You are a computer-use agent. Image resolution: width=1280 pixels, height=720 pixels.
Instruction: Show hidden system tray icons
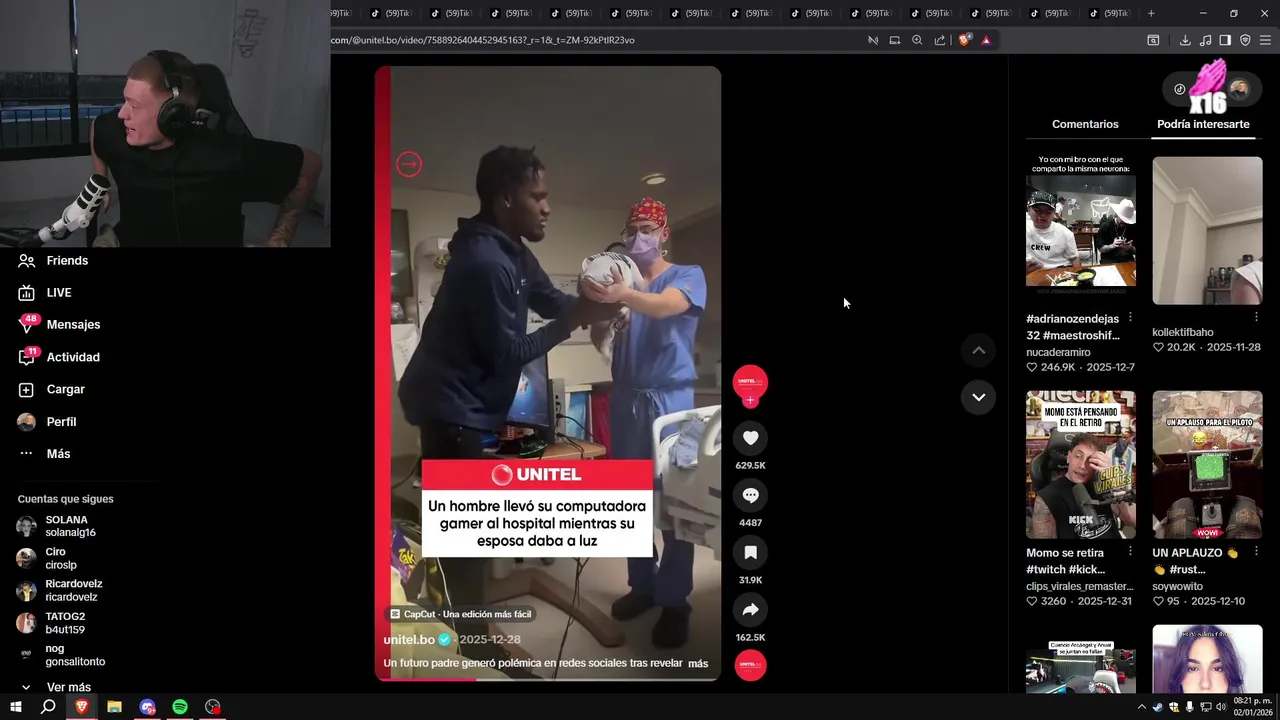pyautogui.click(x=1141, y=707)
